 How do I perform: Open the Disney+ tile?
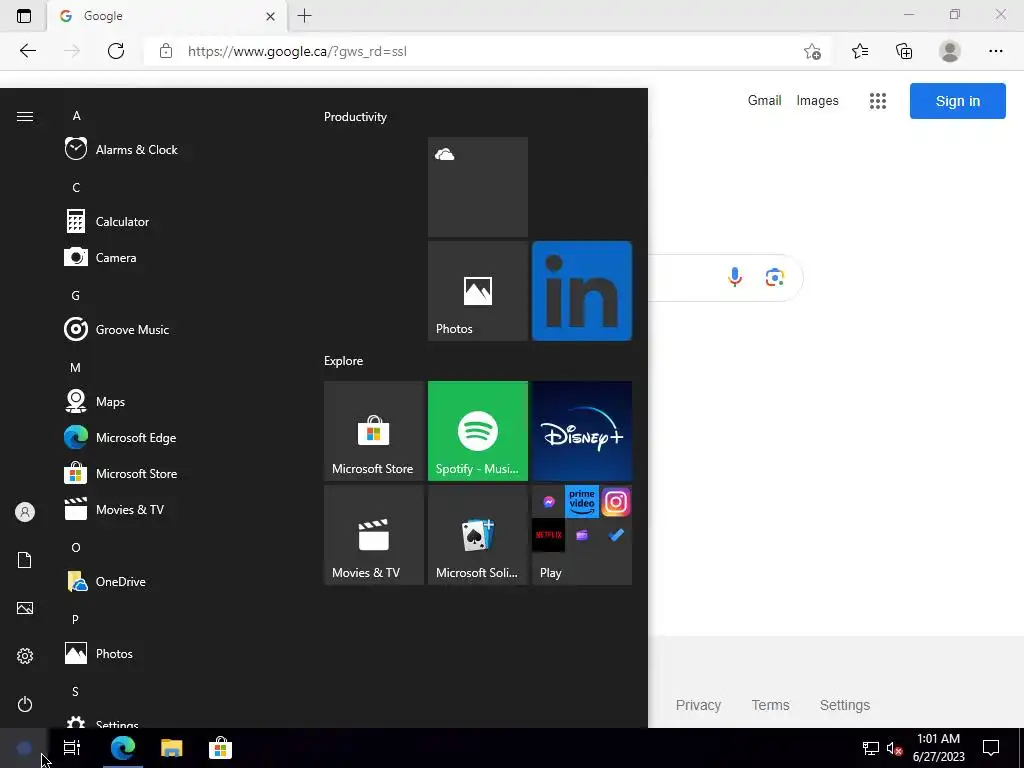pyautogui.click(x=582, y=431)
